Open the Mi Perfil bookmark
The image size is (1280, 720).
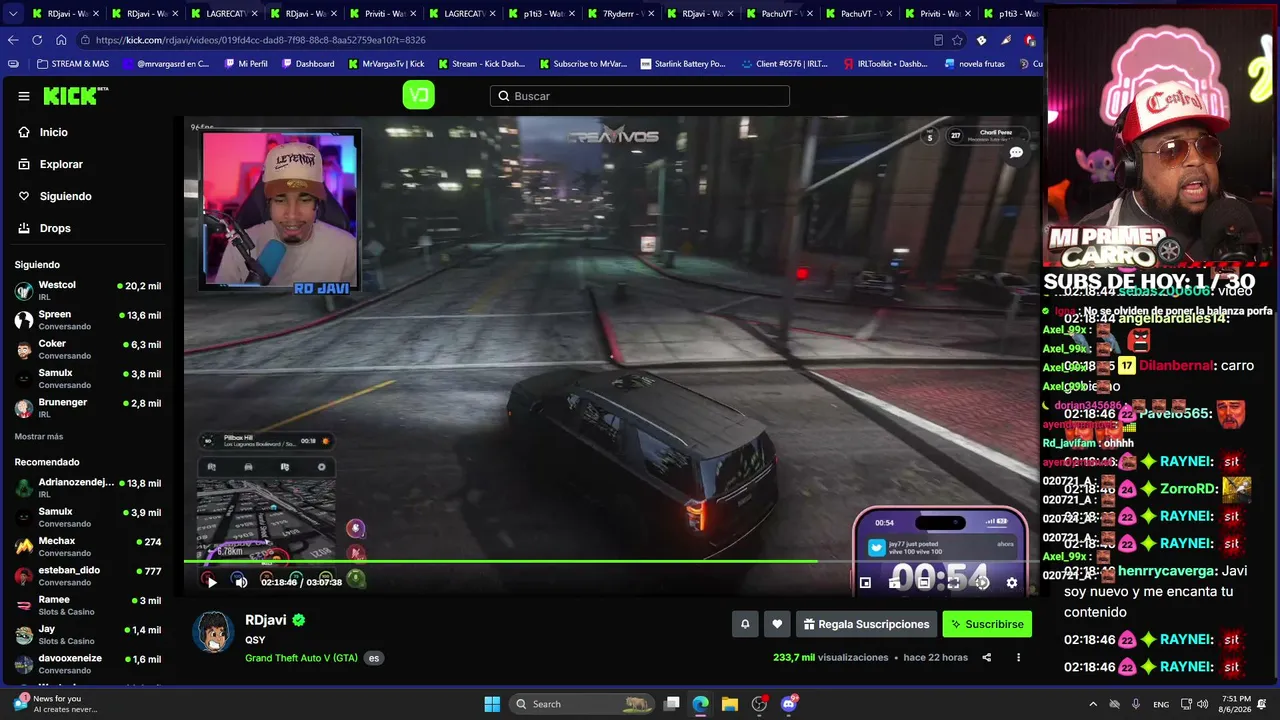(x=246, y=64)
